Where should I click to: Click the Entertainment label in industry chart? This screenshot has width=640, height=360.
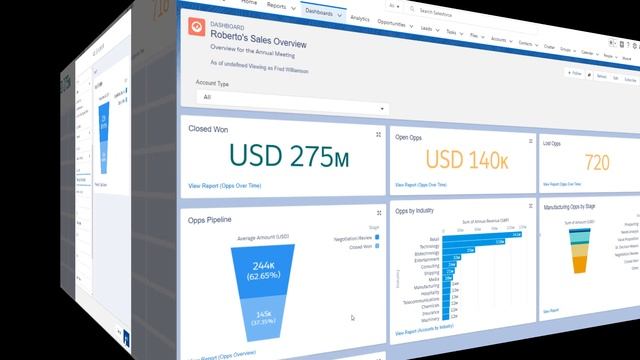pyautogui.click(x=427, y=260)
